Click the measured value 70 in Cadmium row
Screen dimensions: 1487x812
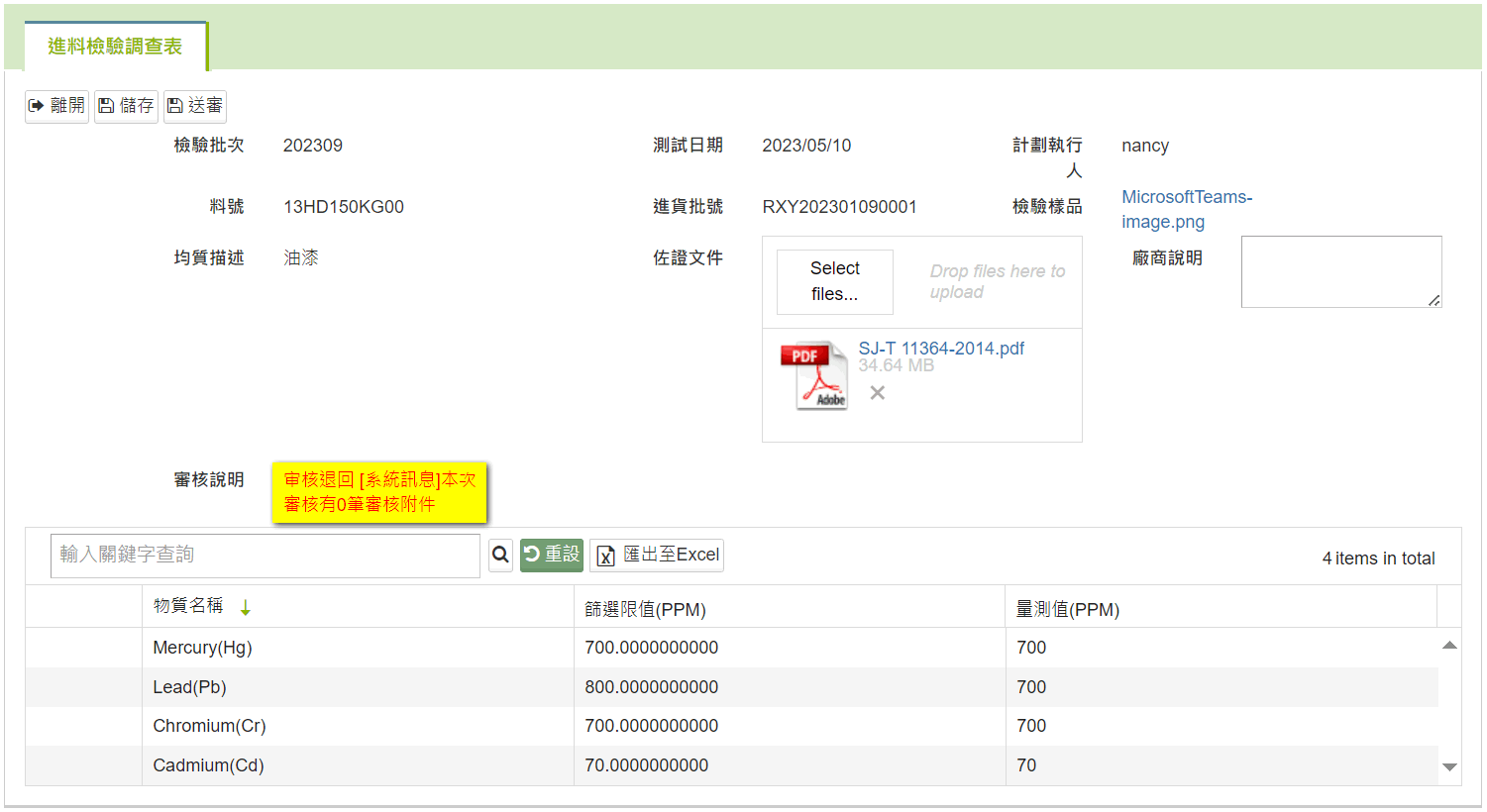pyautogui.click(x=1026, y=765)
